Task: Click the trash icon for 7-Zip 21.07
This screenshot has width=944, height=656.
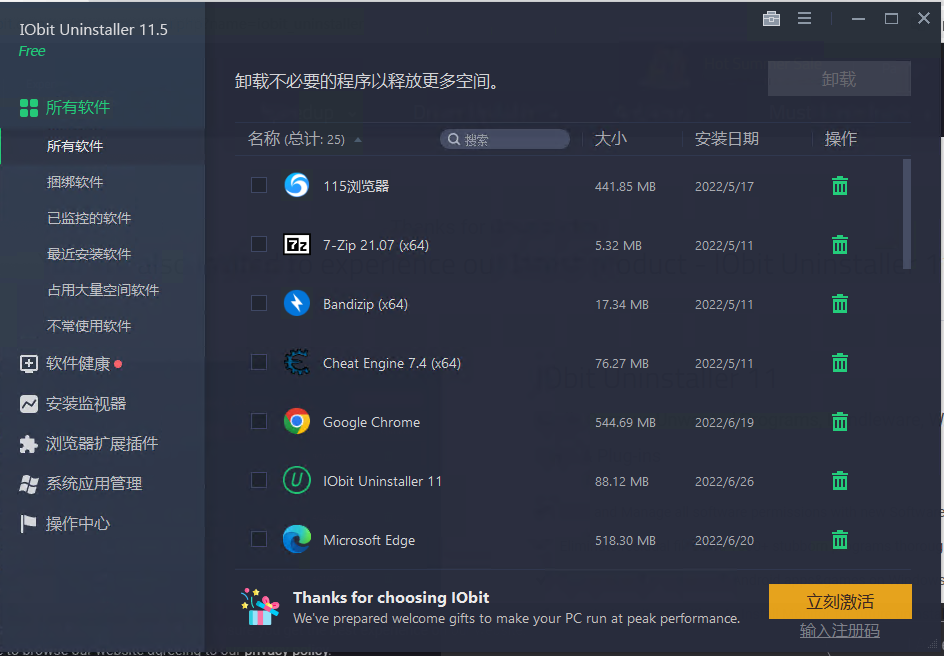Action: (840, 245)
